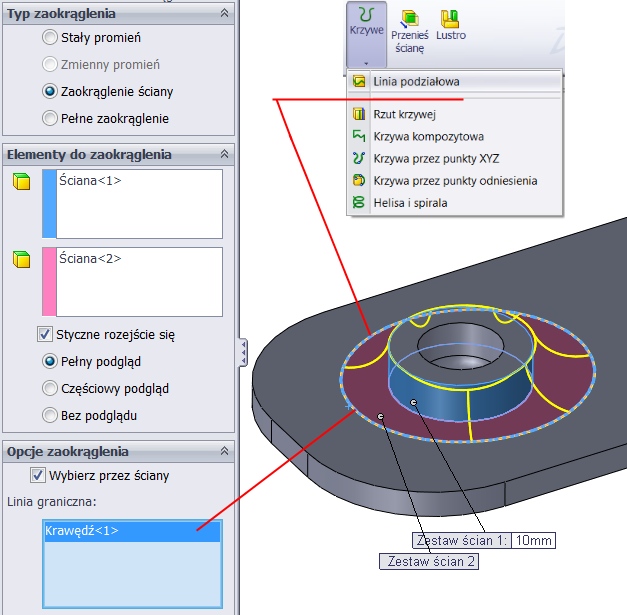The image size is (627, 615).
Task: Collapse the Opcje zaokrąglenia section
Action: pyautogui.click(x=224, y=451)
